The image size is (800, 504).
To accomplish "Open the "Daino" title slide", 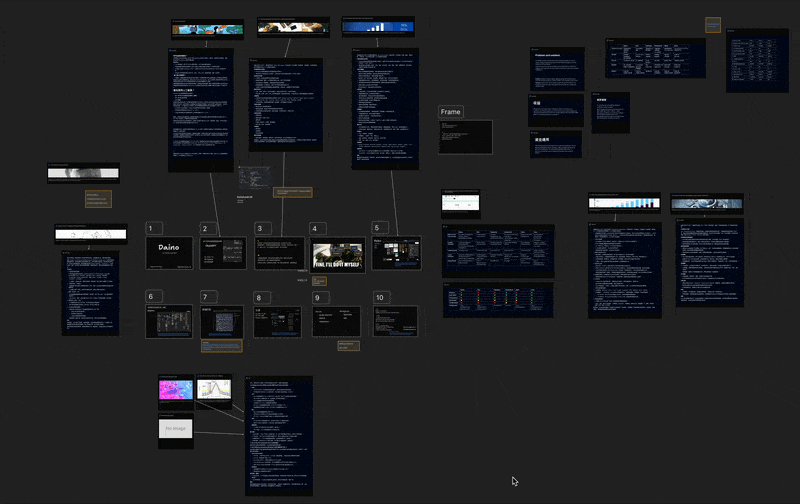I will click(169, 253).
